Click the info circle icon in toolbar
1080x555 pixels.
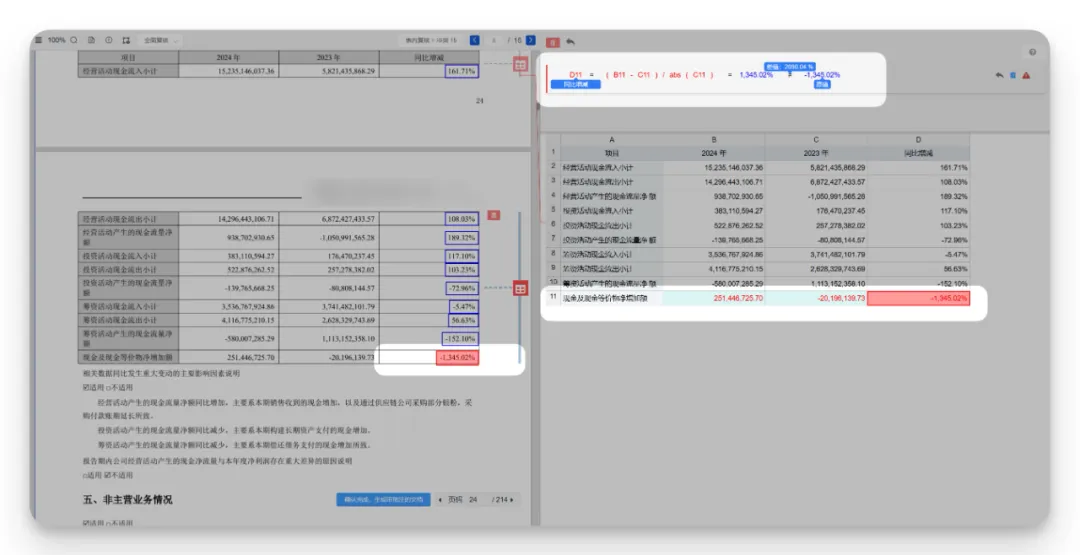tap(108, 40)
